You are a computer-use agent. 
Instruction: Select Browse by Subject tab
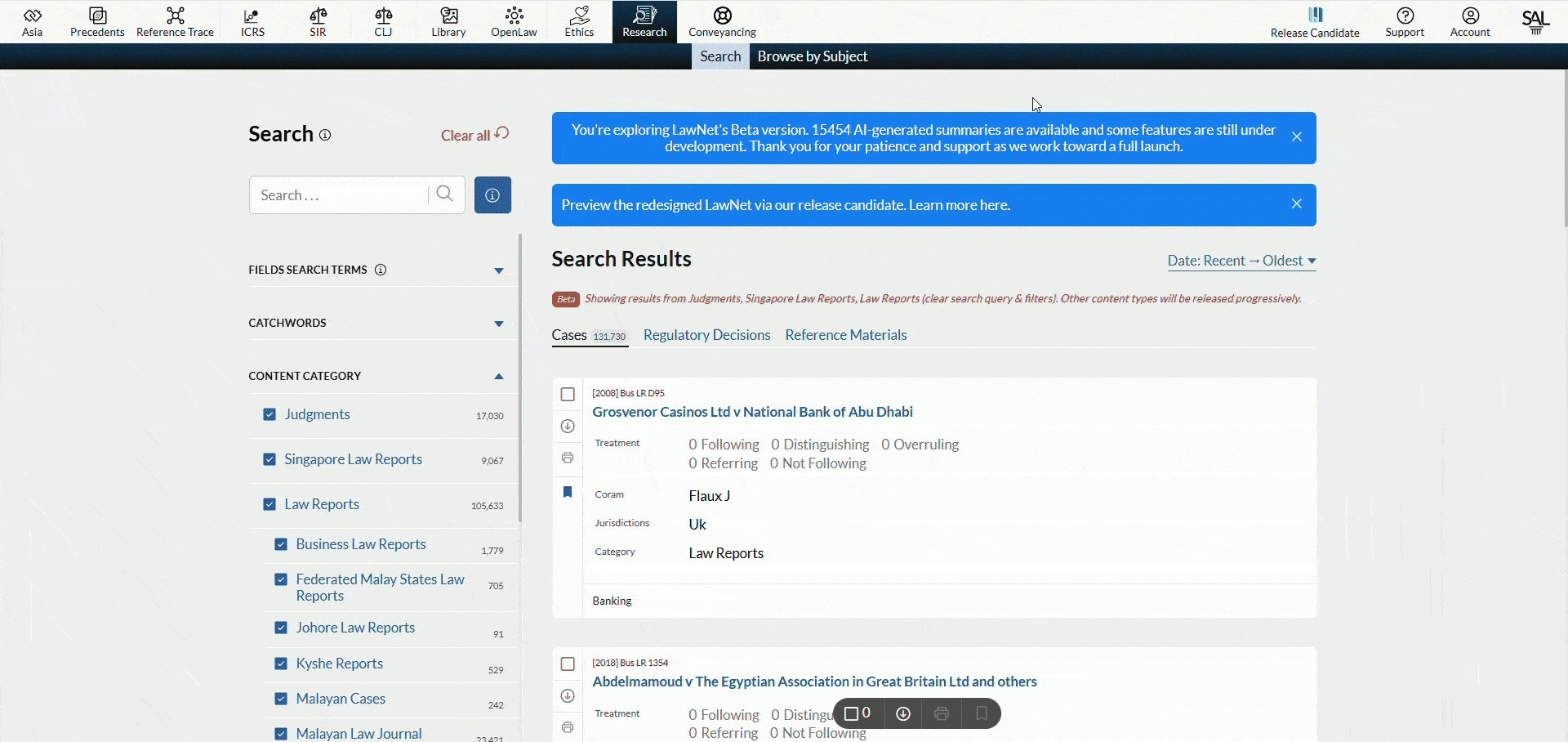click(x=812, y=56)
